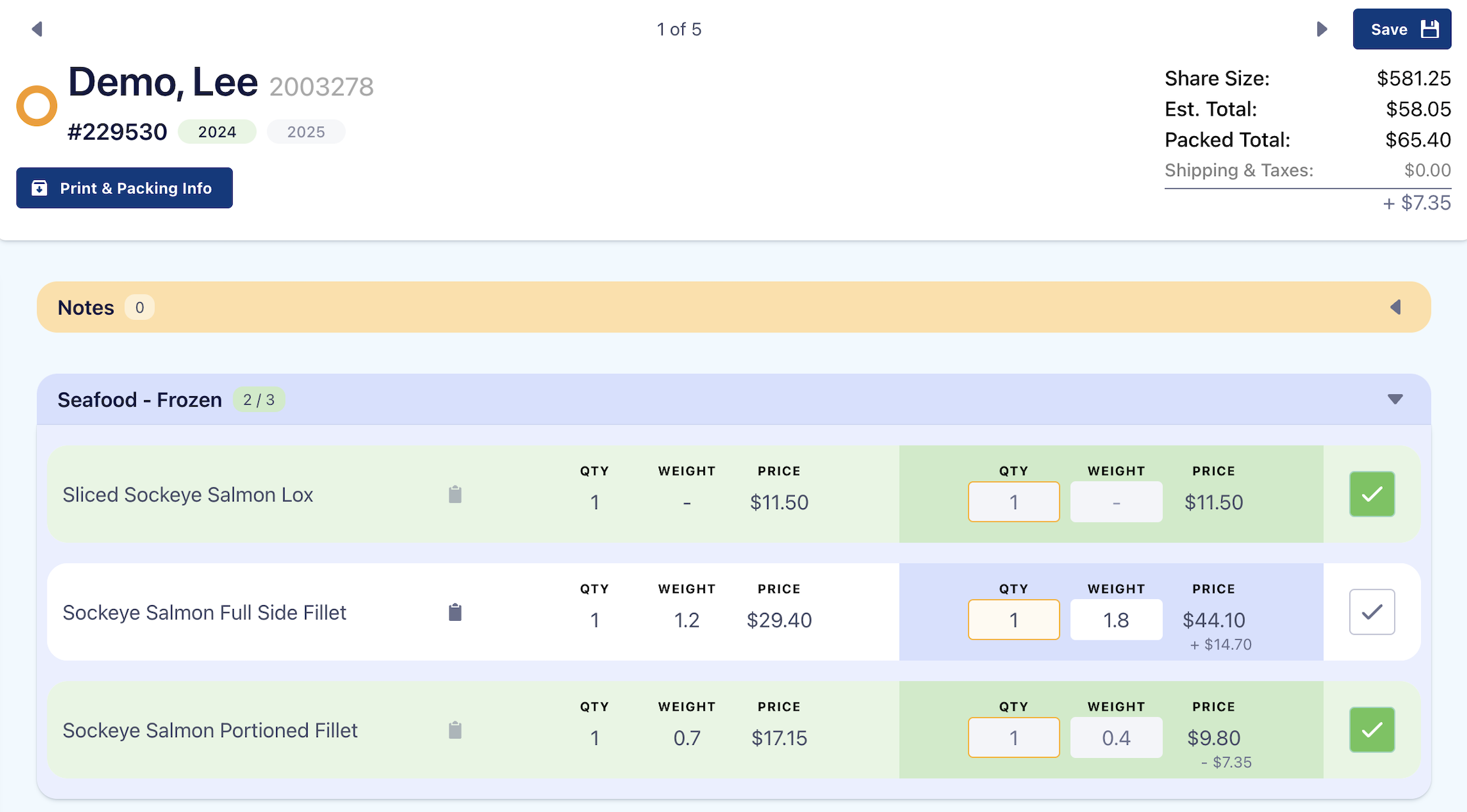Screen dimensions: 1467x812
Task: Go to previous order with left arrow
Action: 37,29
